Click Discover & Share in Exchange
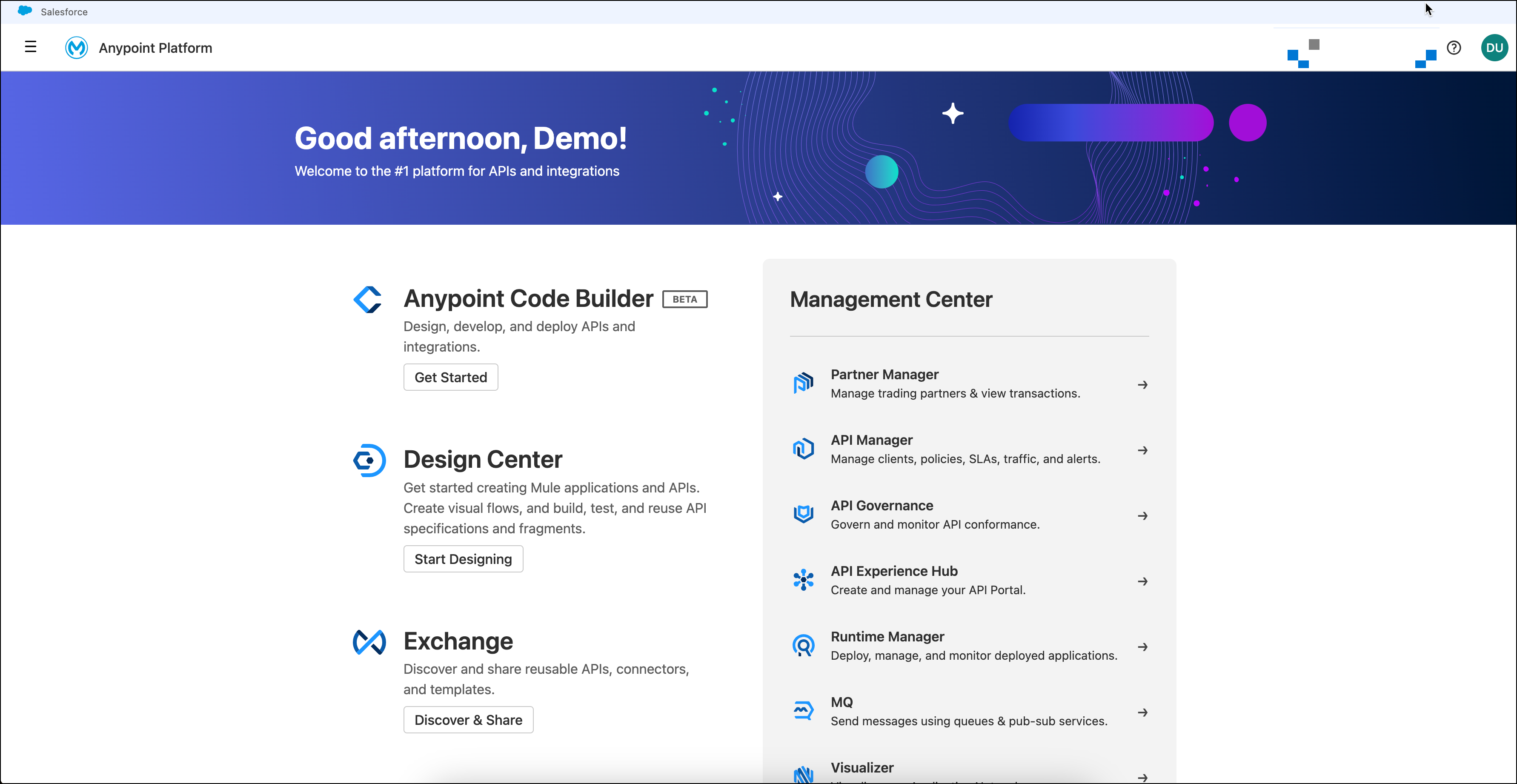The width and height of the screenshot is (1517, 784). (x=469, y=719)
